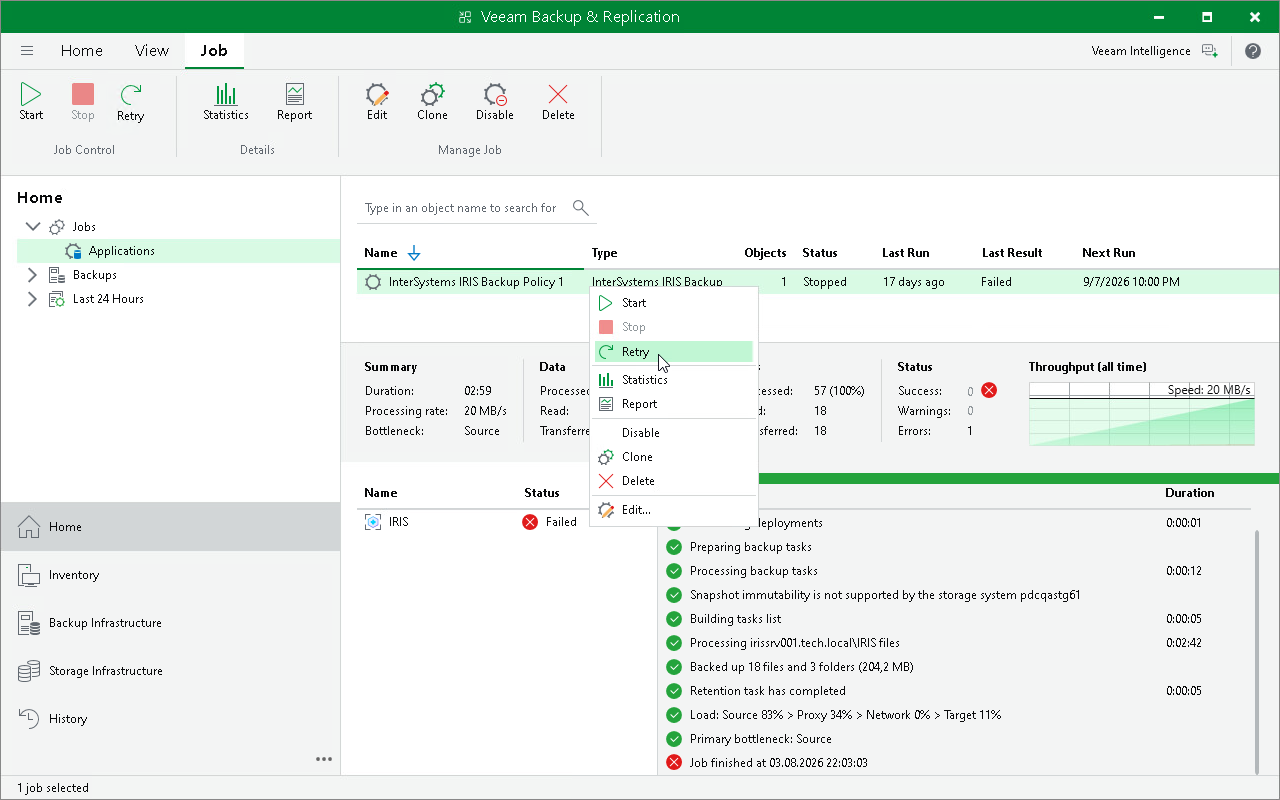Click the Stop button in ribbon
The height and width of the screenshot is (800, 1280).
83,103
